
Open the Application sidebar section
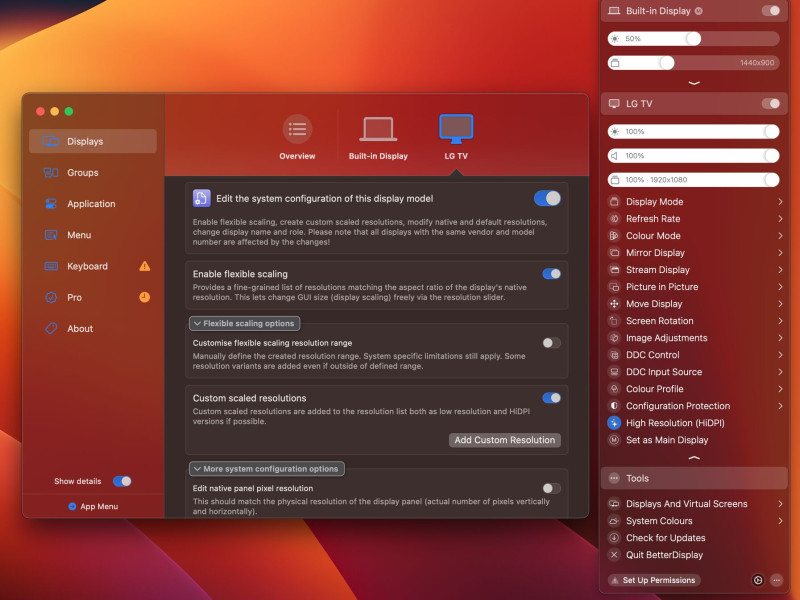point(93,204)
